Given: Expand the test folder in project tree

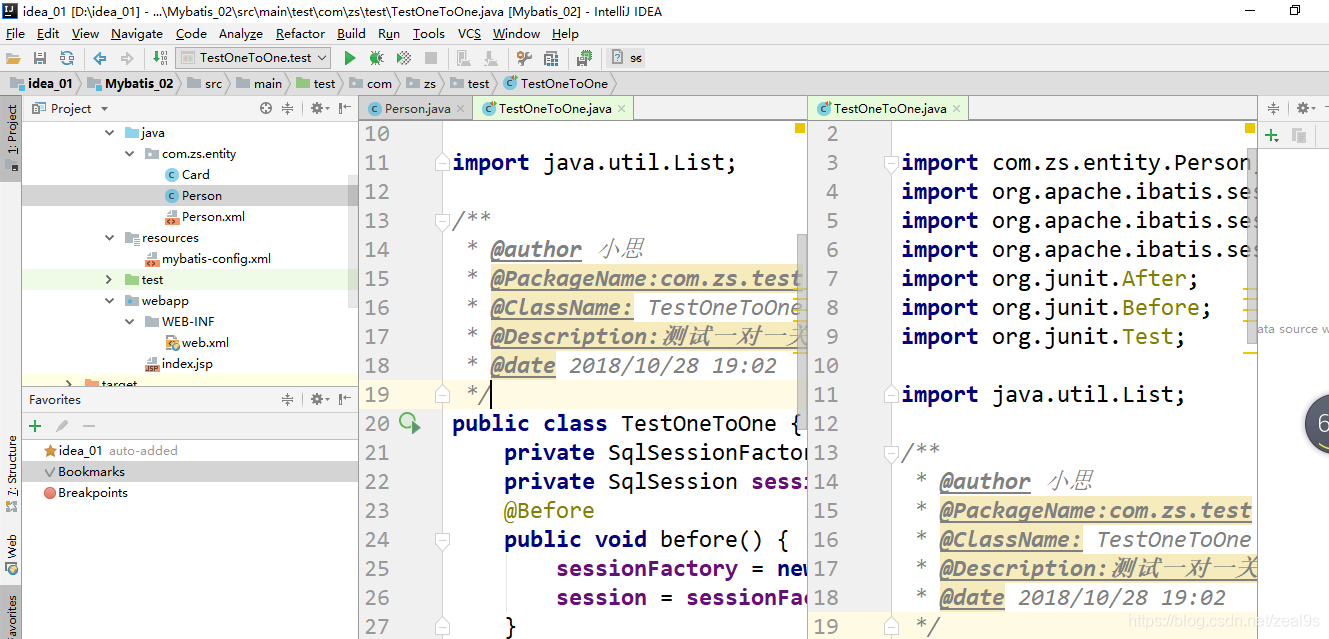Looking at the screenshot, I should (110, 280).
